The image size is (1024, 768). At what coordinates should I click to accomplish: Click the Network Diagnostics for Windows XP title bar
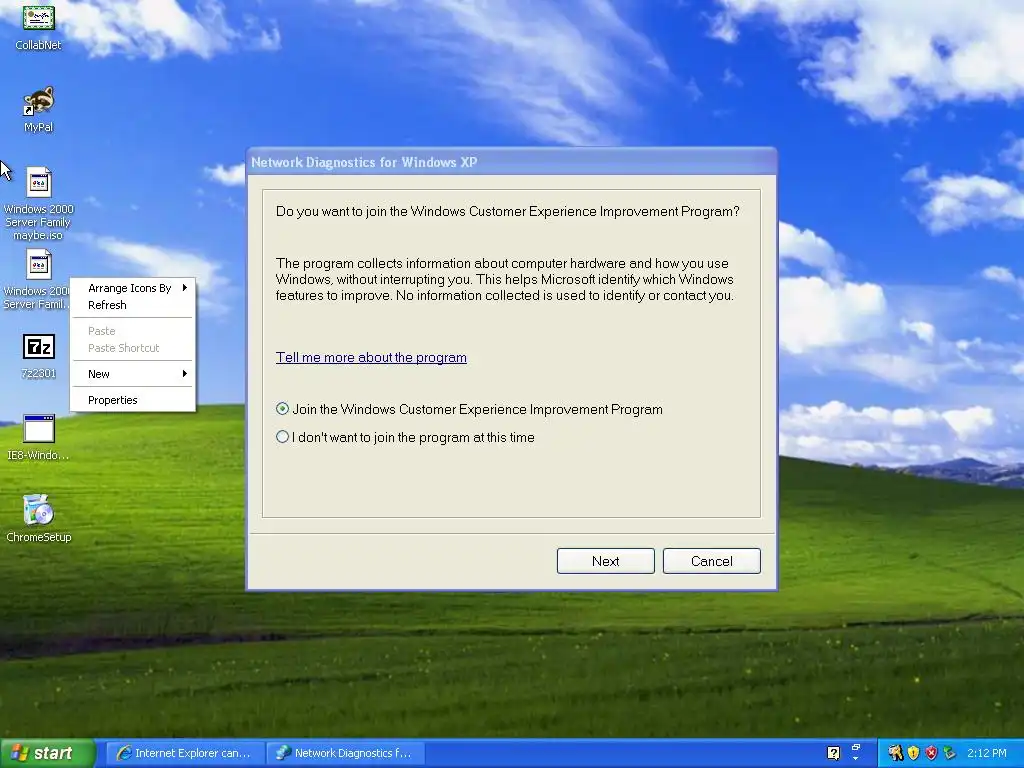(x=511, y=162)
